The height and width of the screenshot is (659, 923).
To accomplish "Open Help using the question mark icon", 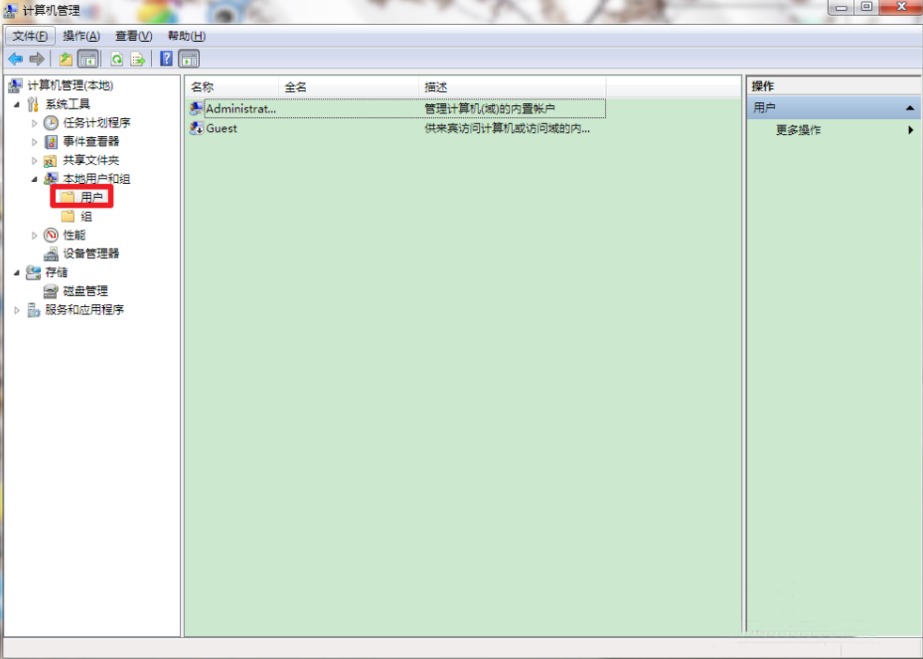I will tap(166, 58).
